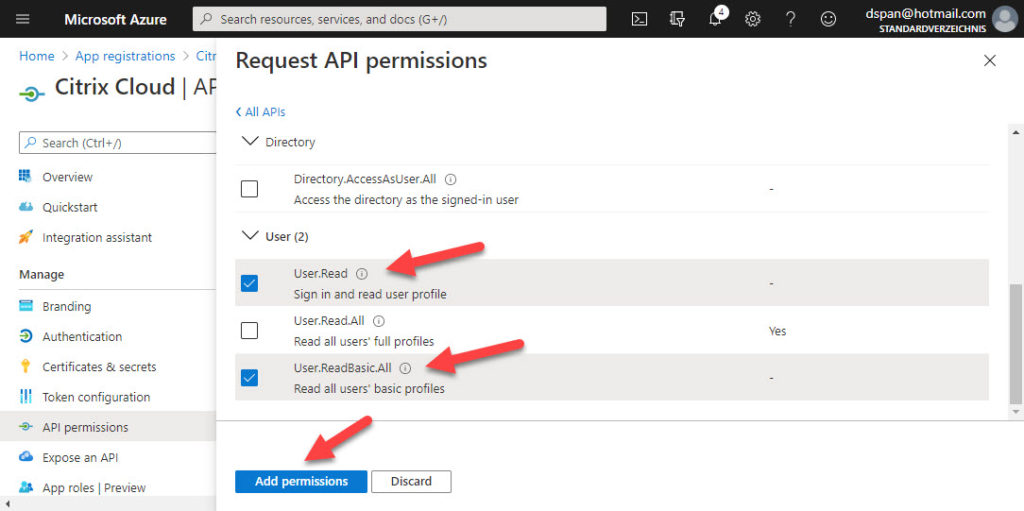Image resolution: width=1024 pixels, height=511 pixels.
Task: Click the permissions list vertical scrollbar thumb
Action: [x=1015, y=344]
